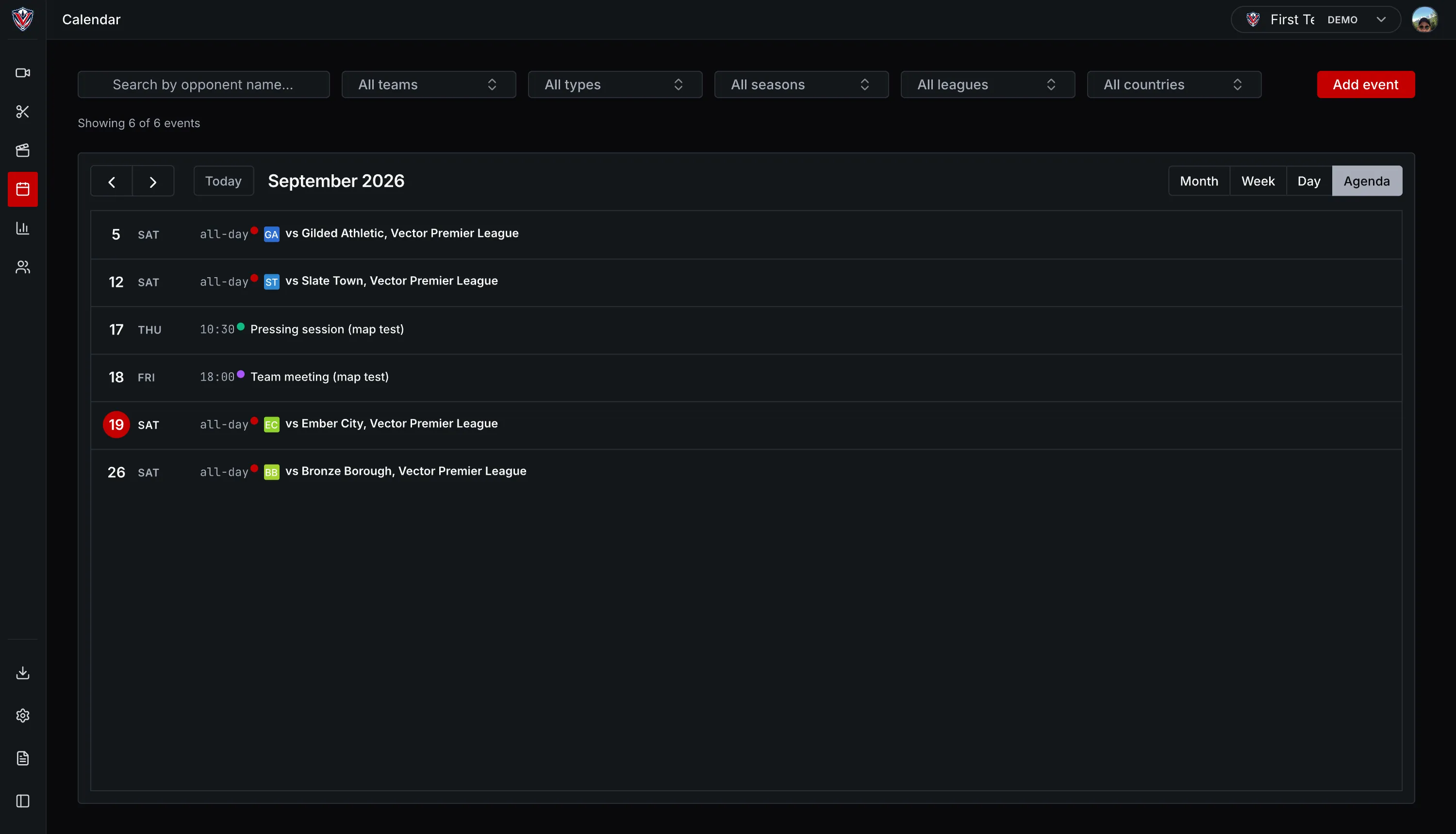
Task: Click the purple dot on Team meeting
Action: coord(241,374)
